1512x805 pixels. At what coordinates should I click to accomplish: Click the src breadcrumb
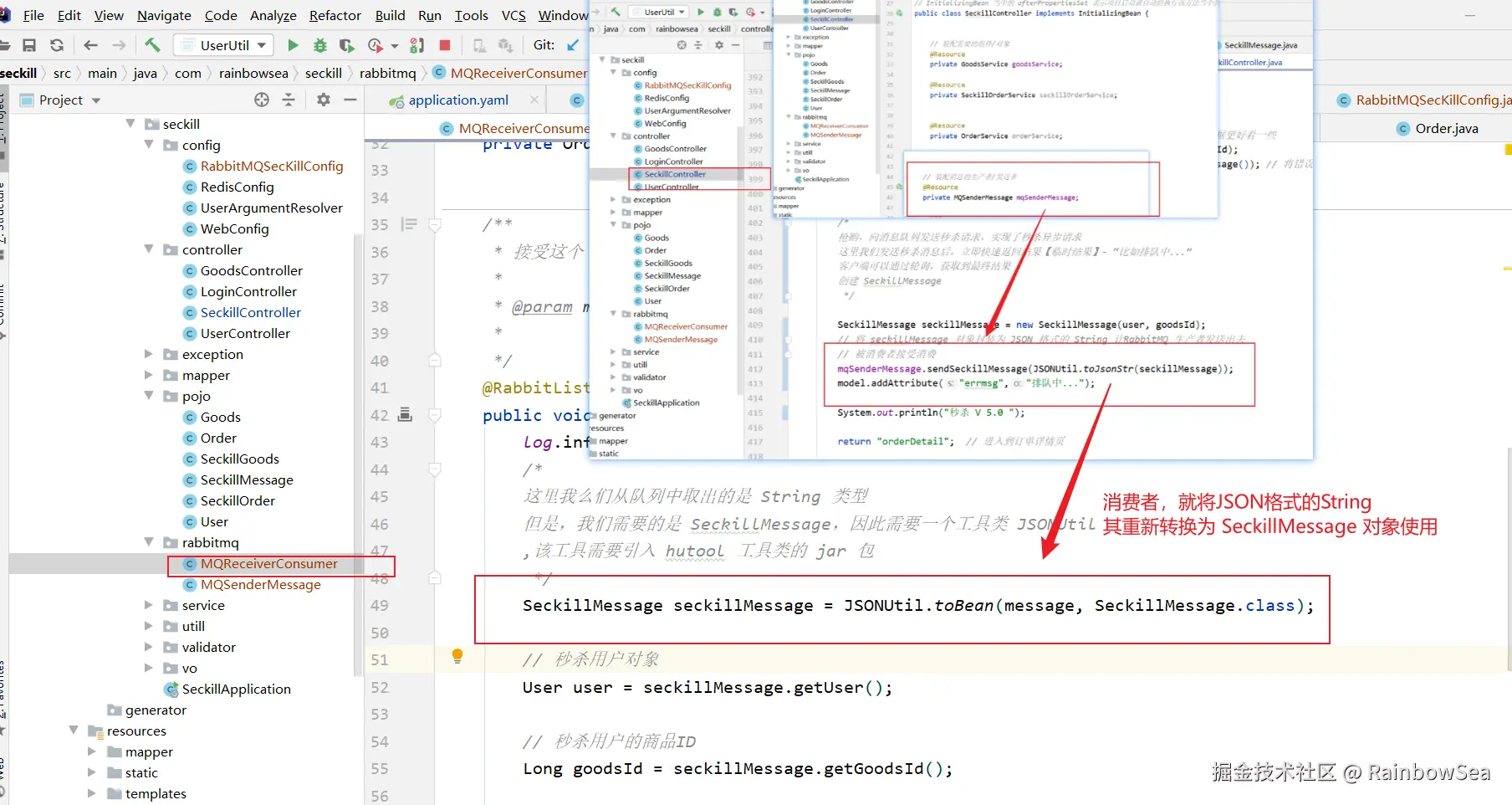tap(62, 73)
